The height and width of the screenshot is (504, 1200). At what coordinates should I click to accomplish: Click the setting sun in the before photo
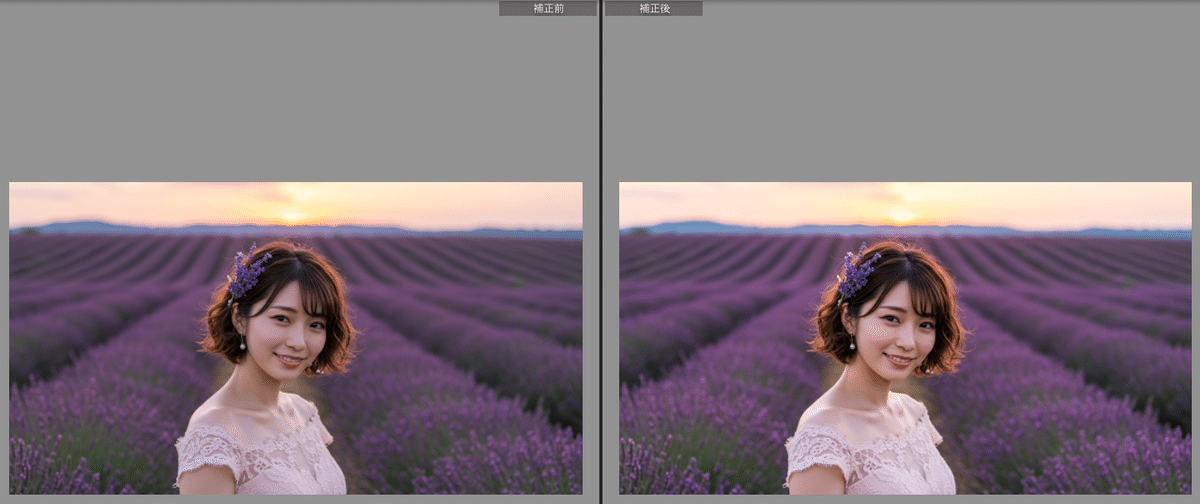click(x=293, y=214)
